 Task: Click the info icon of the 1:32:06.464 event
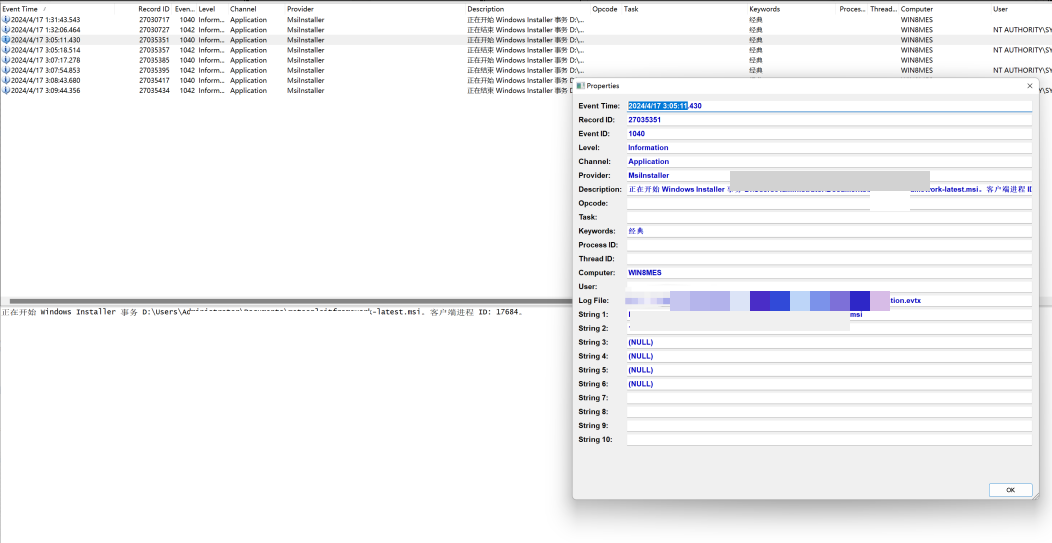(6, 30)
